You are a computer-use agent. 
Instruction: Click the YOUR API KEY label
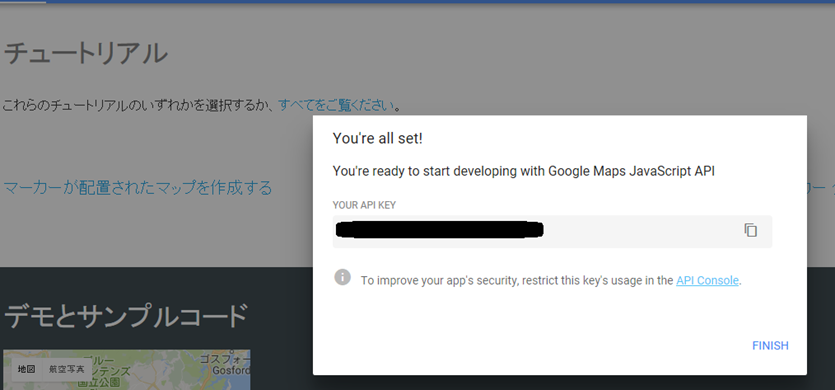click(364, 205)
